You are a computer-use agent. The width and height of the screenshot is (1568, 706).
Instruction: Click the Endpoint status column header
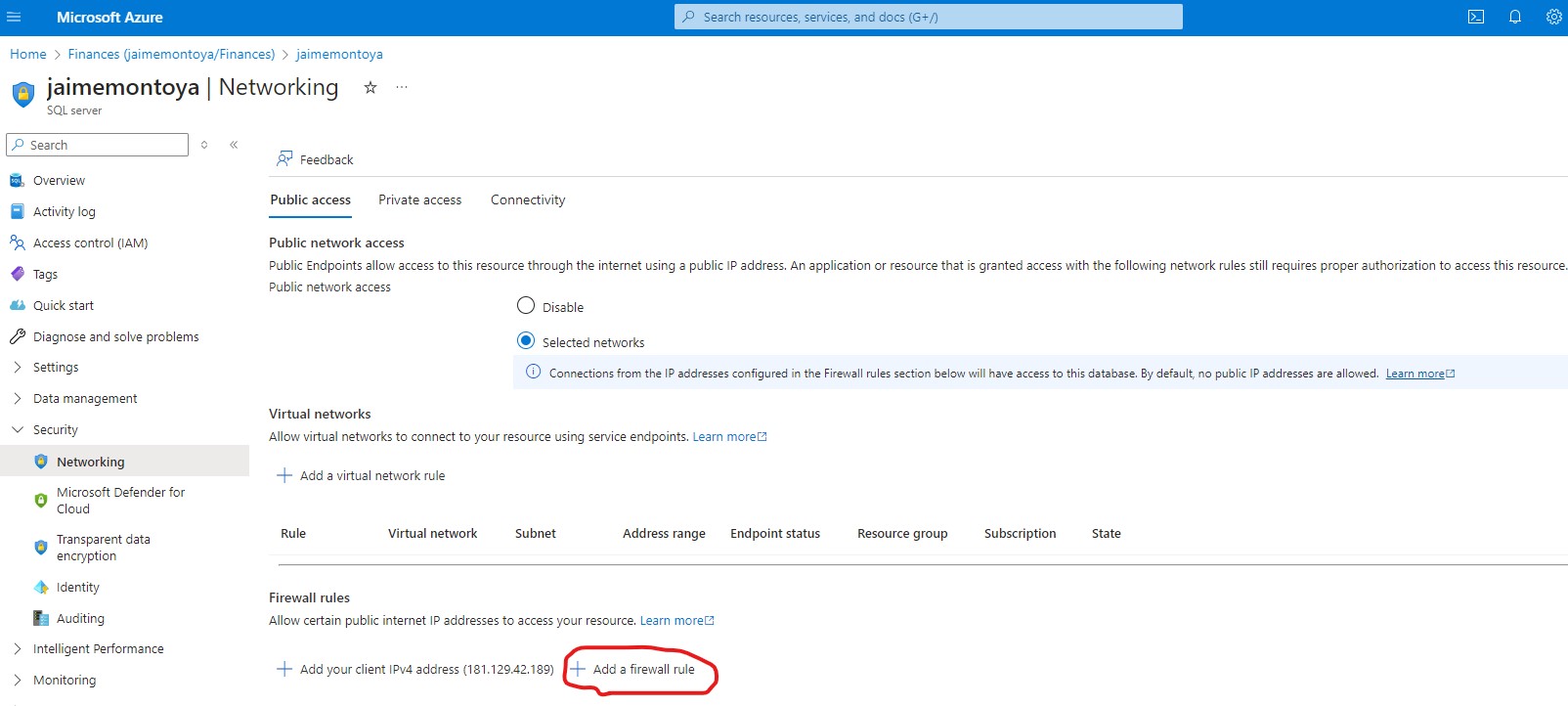click(775, 533)
